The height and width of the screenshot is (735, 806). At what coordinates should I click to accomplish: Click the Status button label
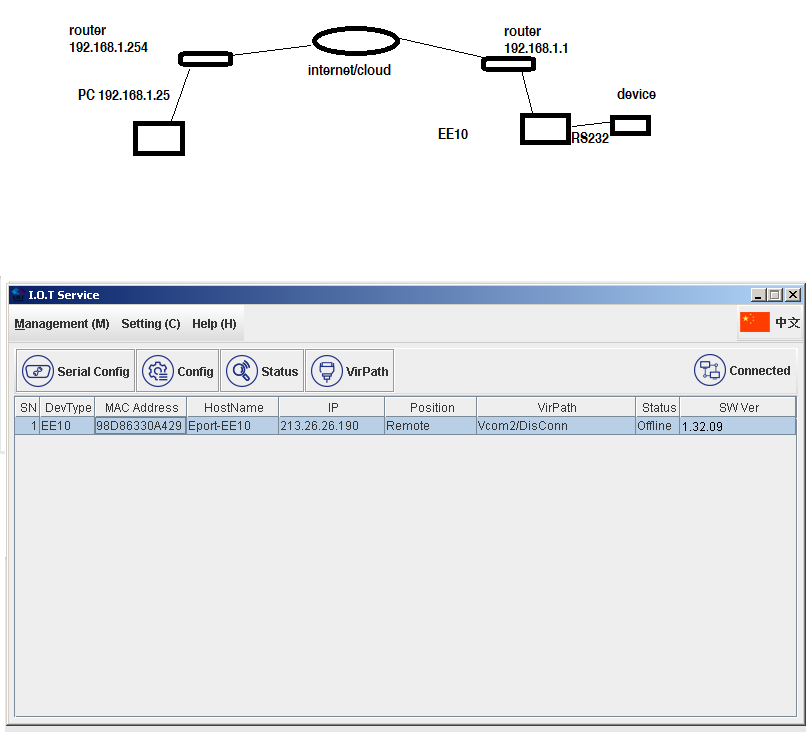[279, 372]
